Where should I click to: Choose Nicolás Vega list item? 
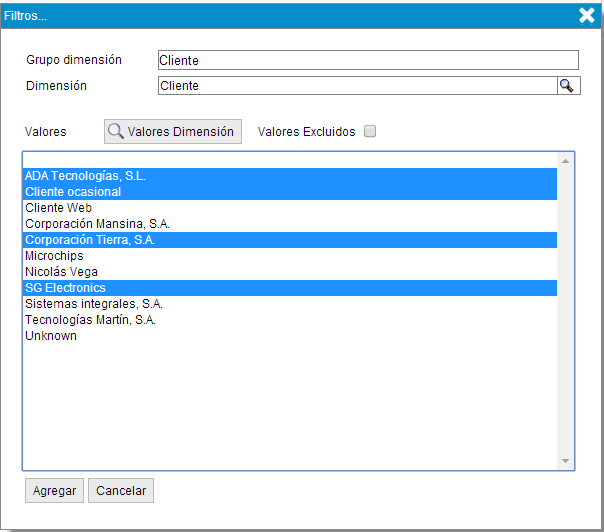point(61,272)
